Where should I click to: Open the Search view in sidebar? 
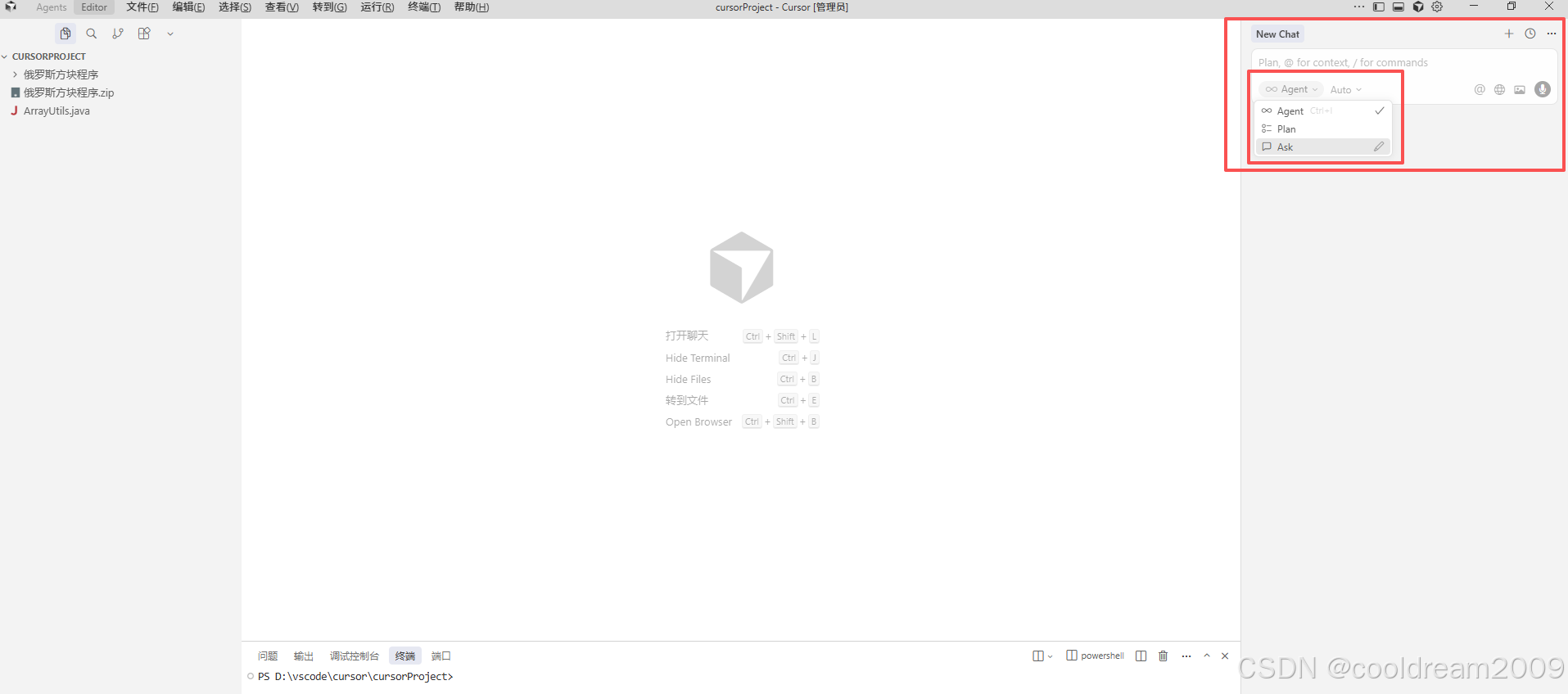coord(92,34)
